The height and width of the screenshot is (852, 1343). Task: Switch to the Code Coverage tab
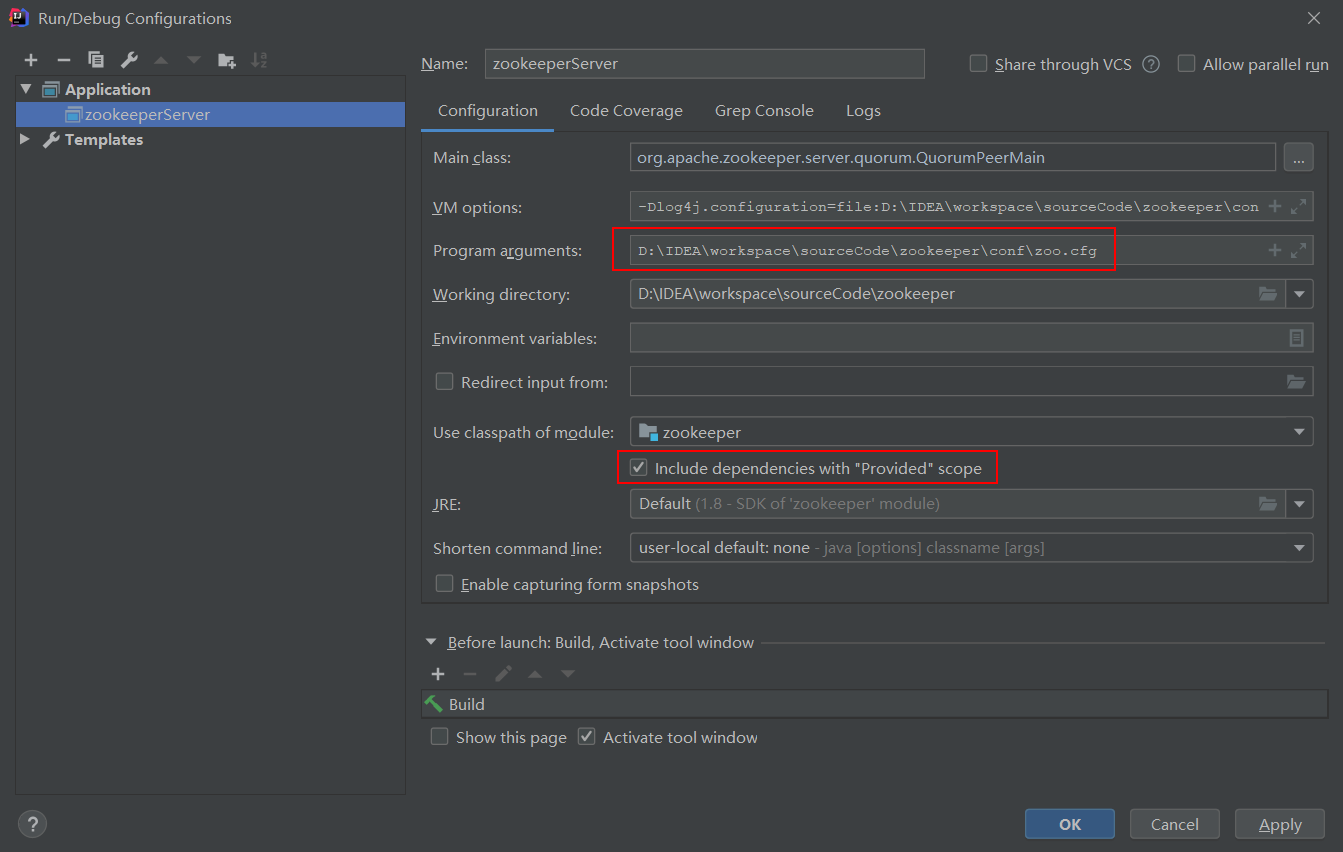pos(626,111)
